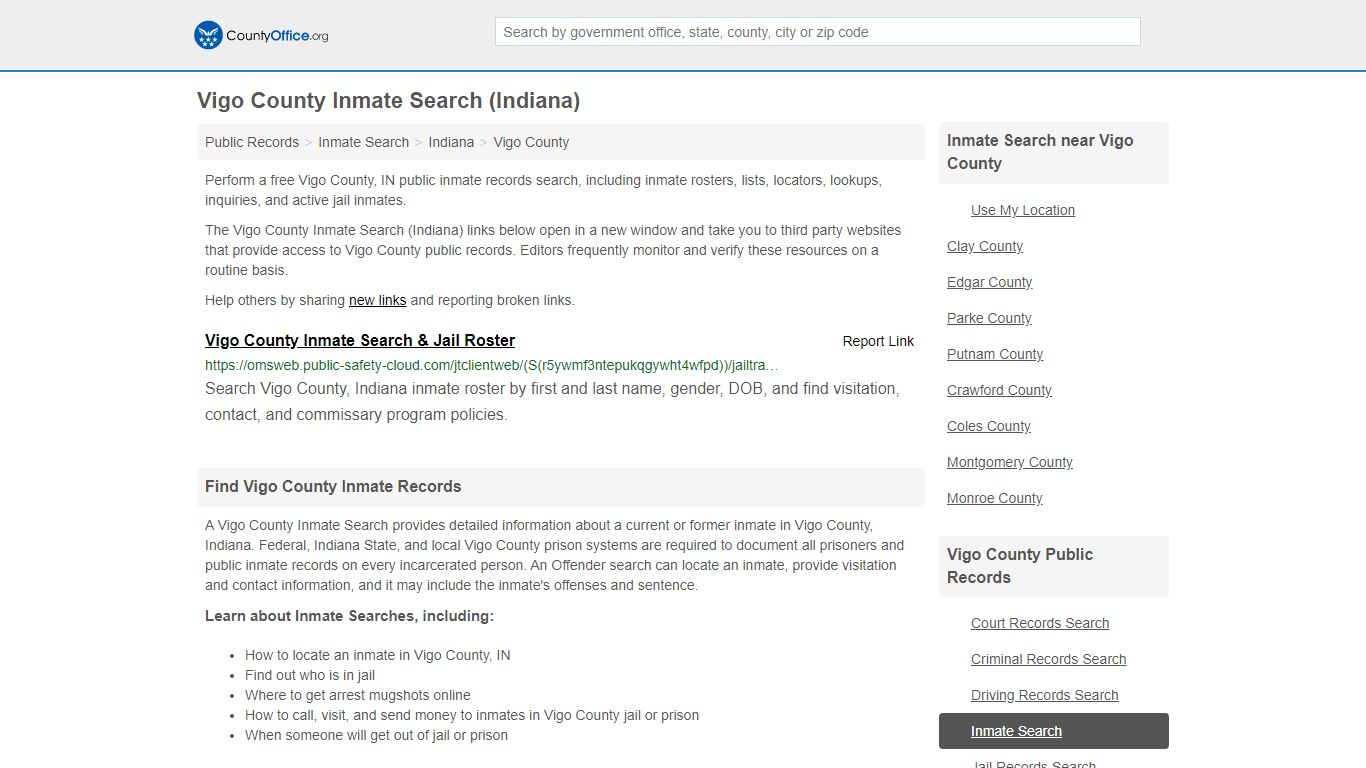
Task: Open the omsweb public-safety-cloud URL
Action: (491, 365)
